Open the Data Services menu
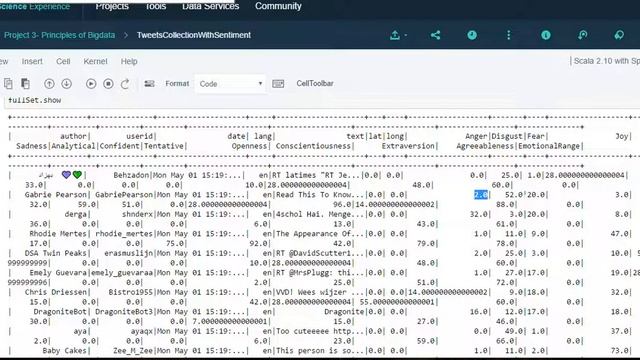The width and height of the screenshot is (640, 360). pos(211,6)
